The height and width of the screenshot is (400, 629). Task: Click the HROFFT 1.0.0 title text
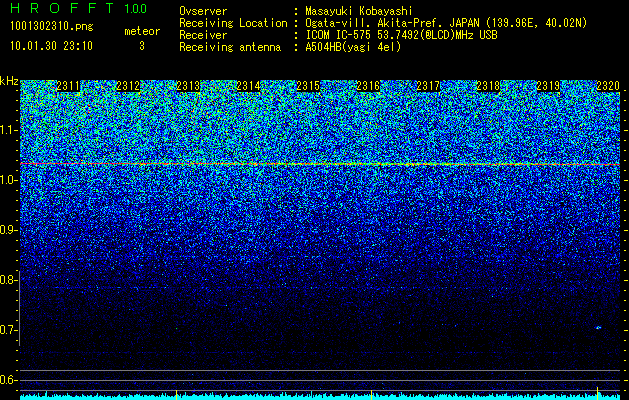tap(79, 8)
